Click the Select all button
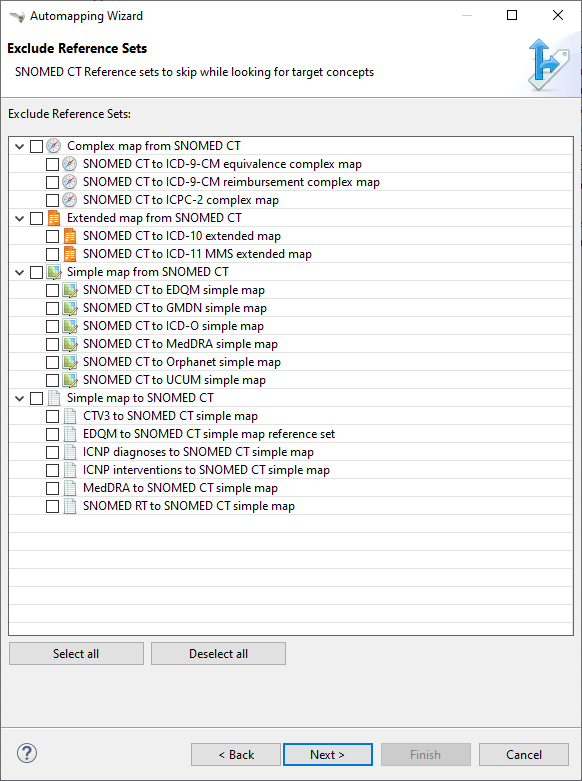 click(76, 653)
